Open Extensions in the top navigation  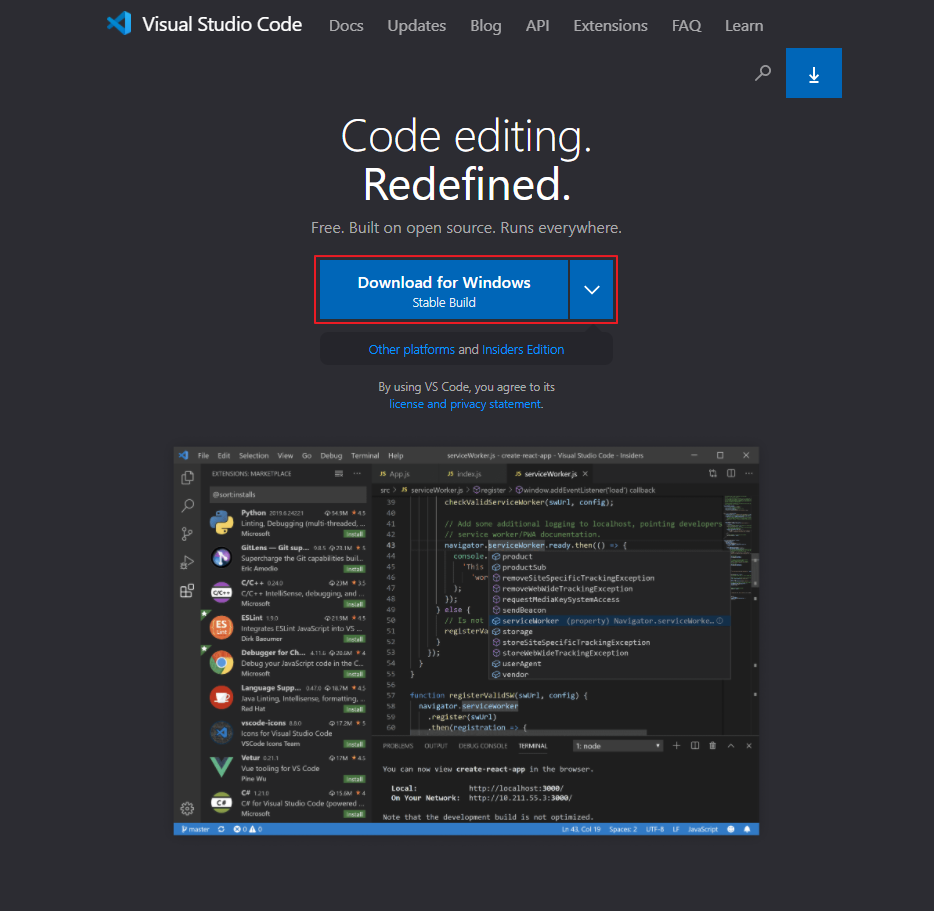tap(610, 26)
